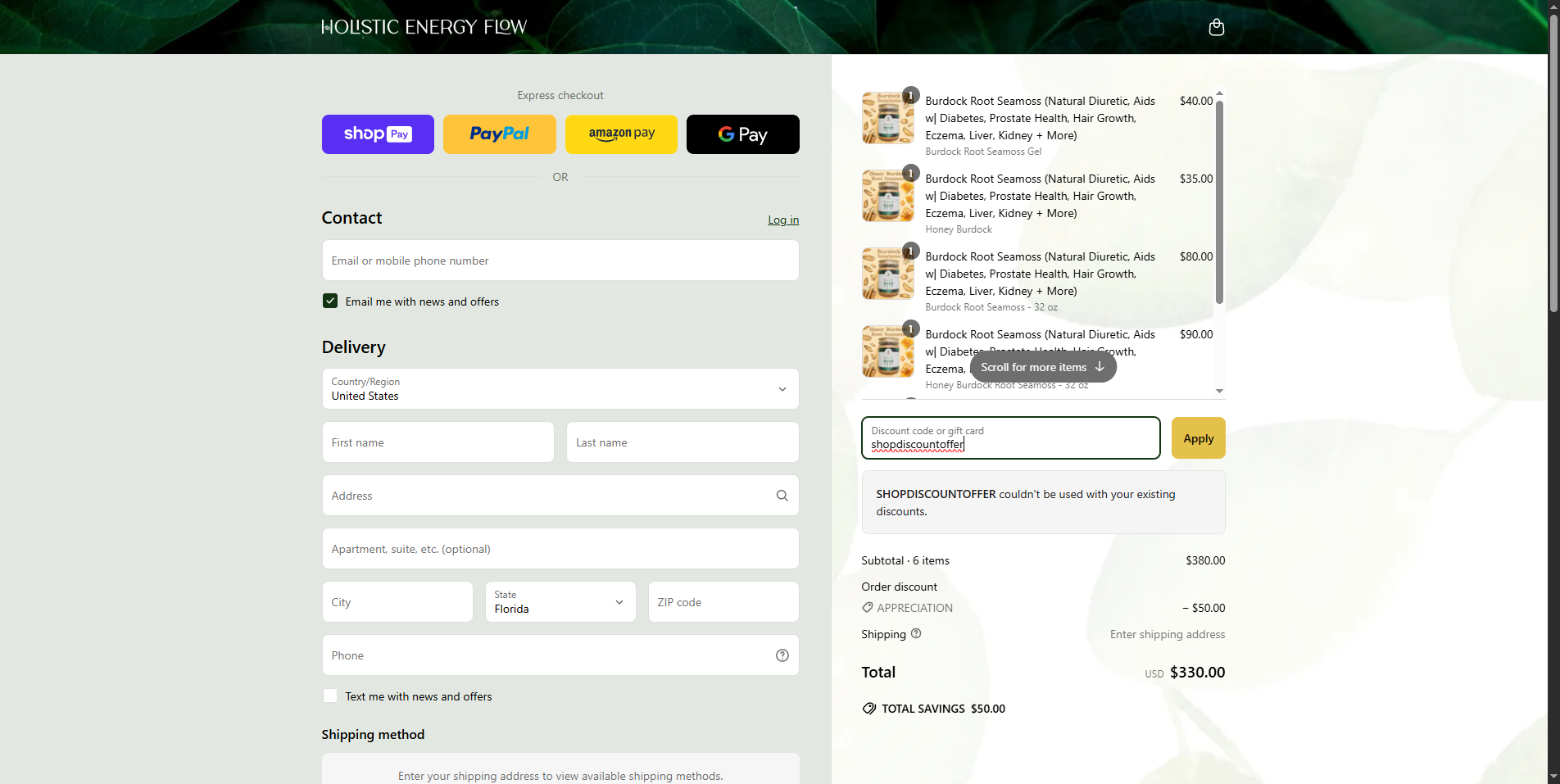Screen dimensions: 1560x784
Task: Click the First name field
Action: 438,442
